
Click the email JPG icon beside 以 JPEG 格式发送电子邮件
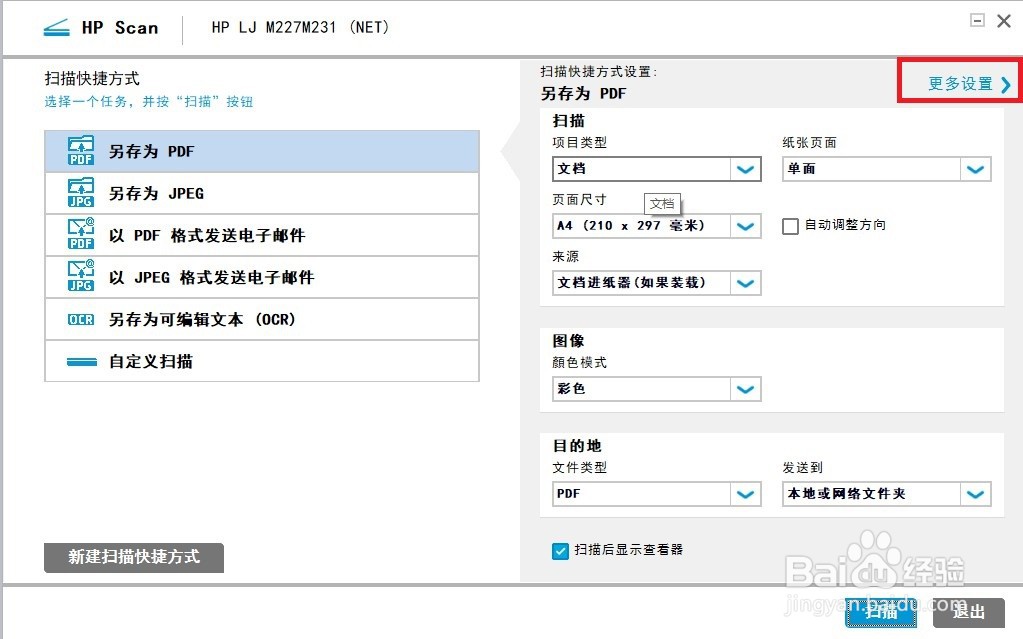[x=81, y=276]
